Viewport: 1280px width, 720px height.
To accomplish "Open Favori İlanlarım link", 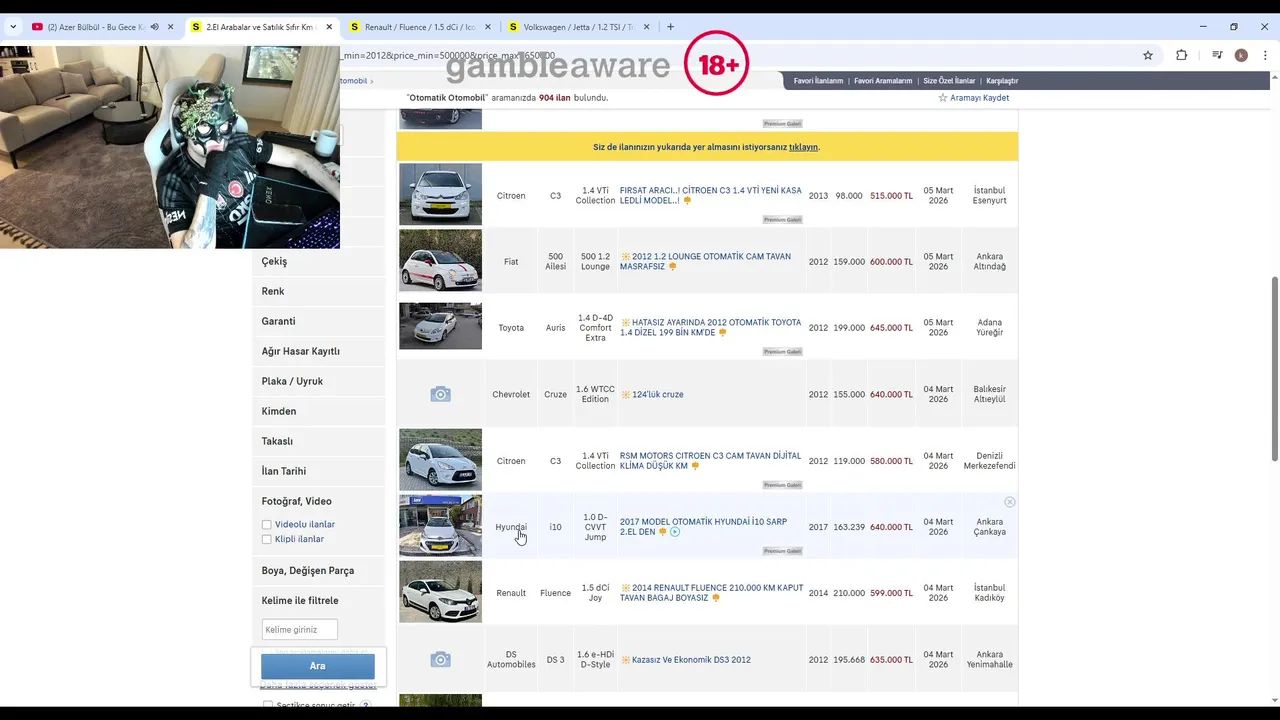I will pyautogui.click(x=818, y=81).
